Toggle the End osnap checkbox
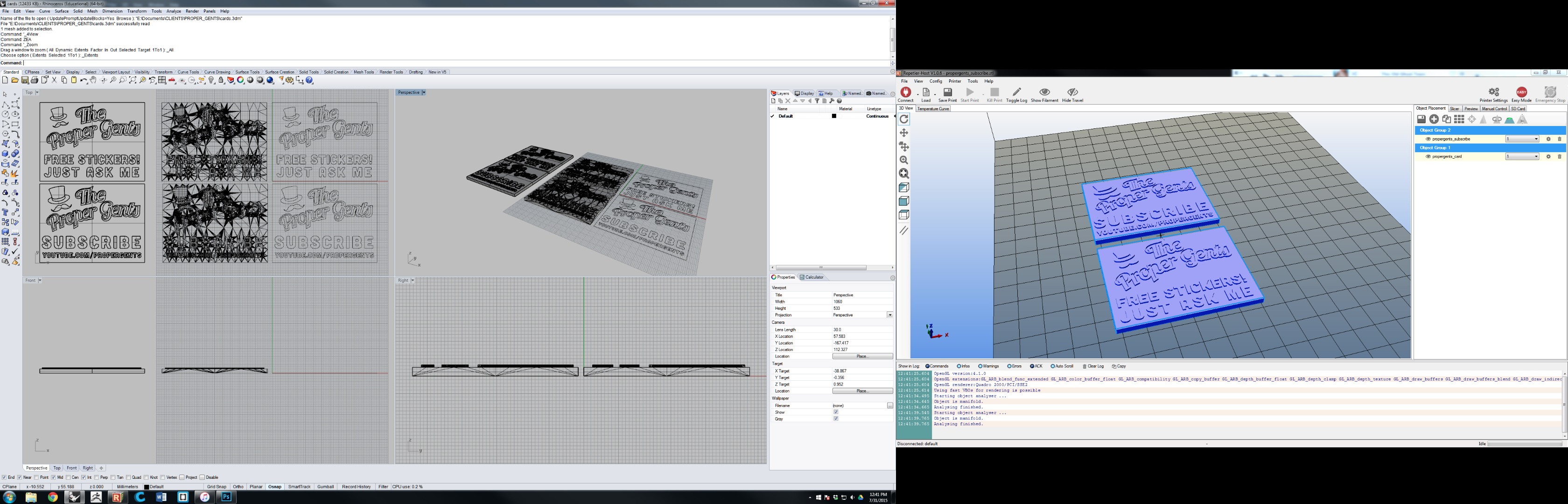This screenshot has height=504, width=1568. (4, 477)
